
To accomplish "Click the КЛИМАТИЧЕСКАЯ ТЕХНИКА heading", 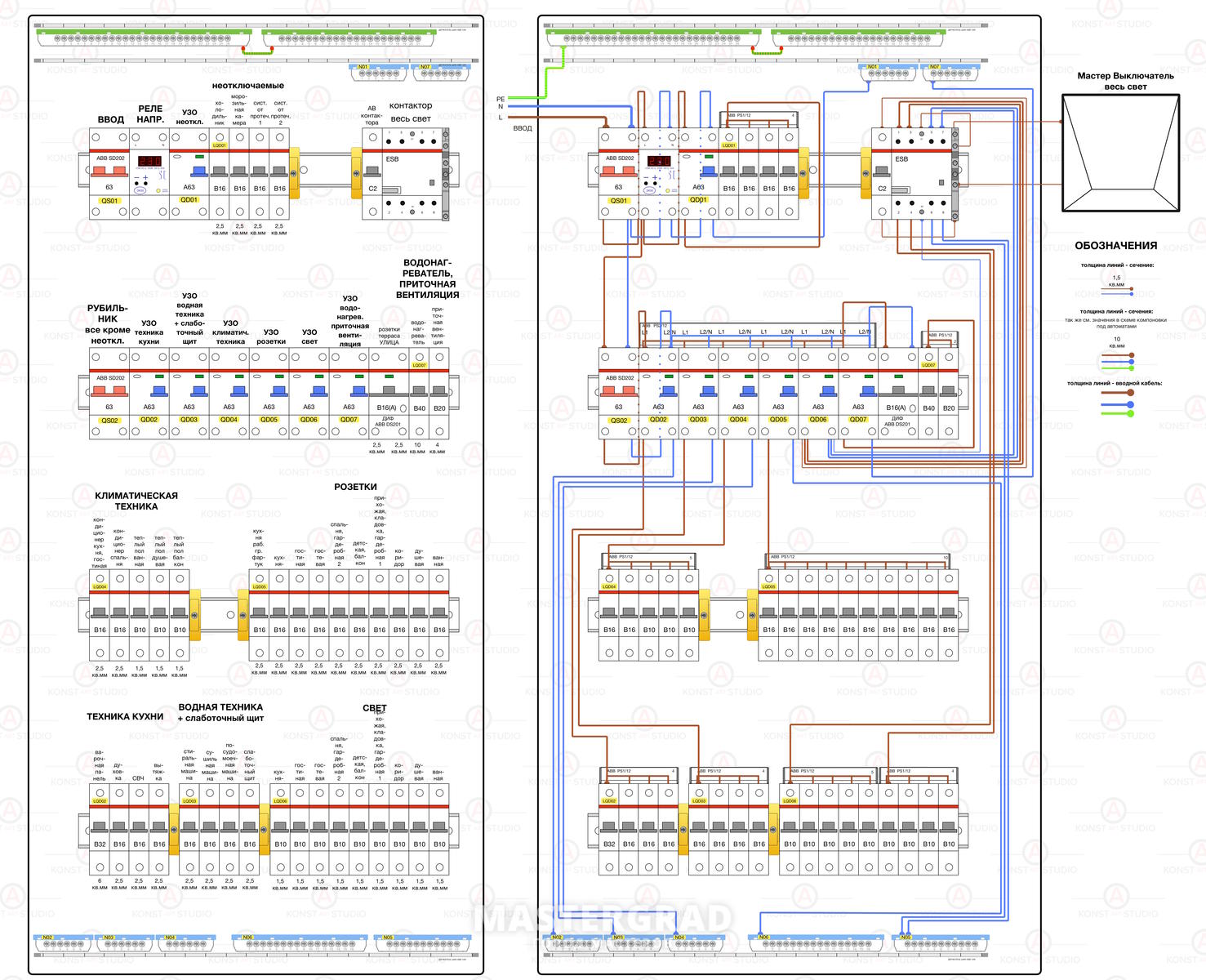I will point(136,501).
